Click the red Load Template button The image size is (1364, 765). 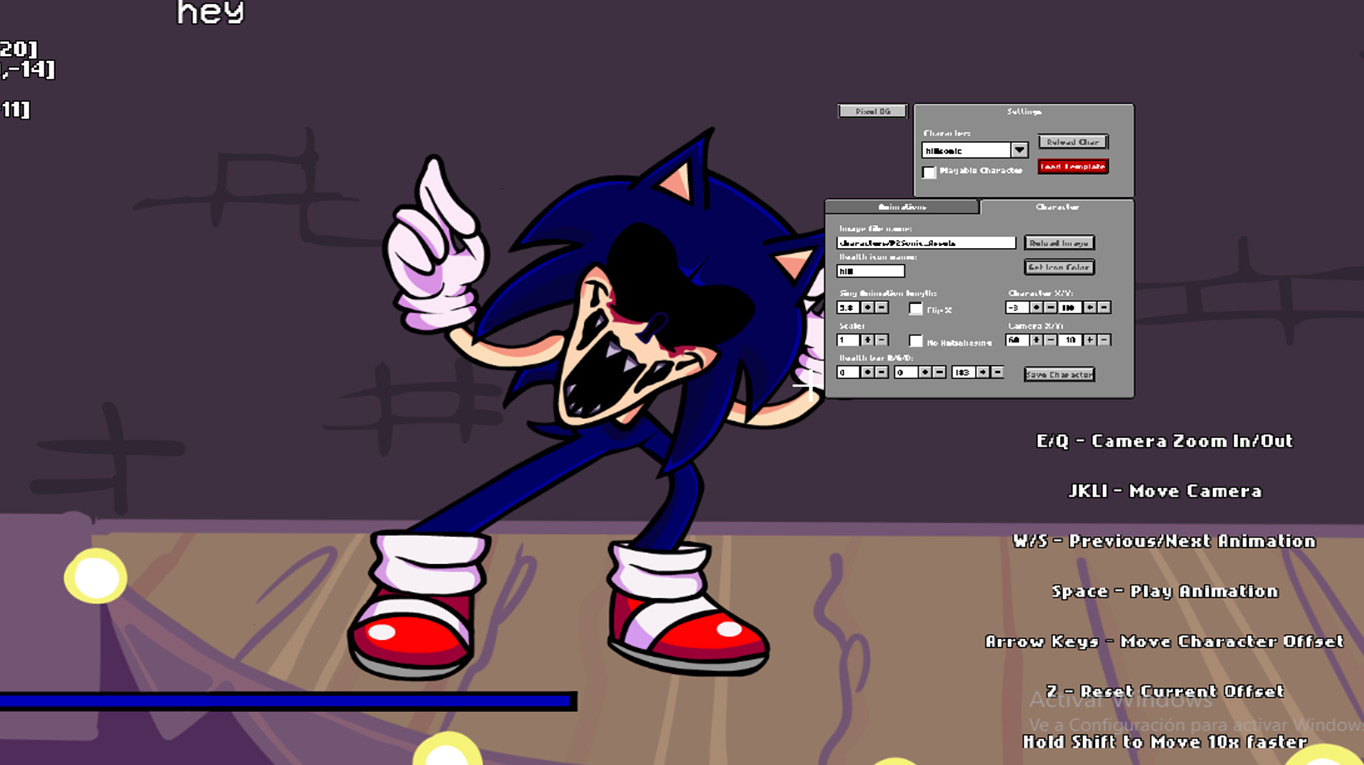1073,166
